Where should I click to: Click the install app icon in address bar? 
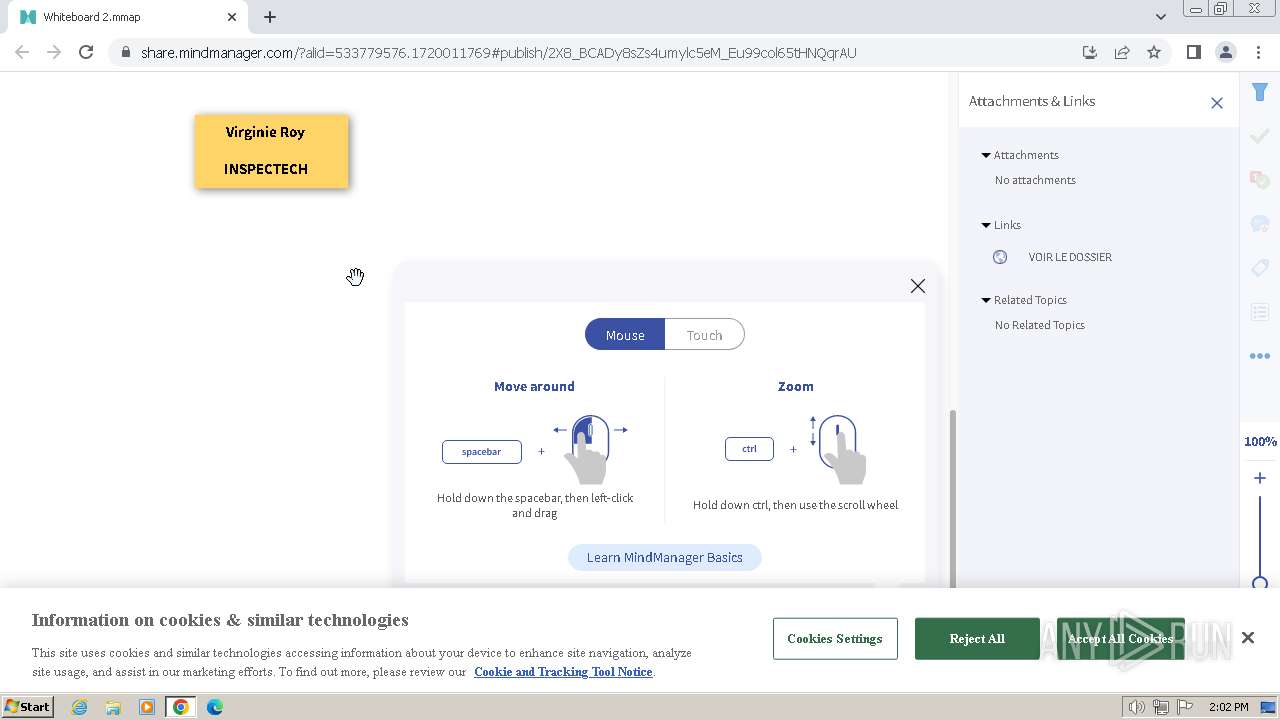pos(1090,53)
